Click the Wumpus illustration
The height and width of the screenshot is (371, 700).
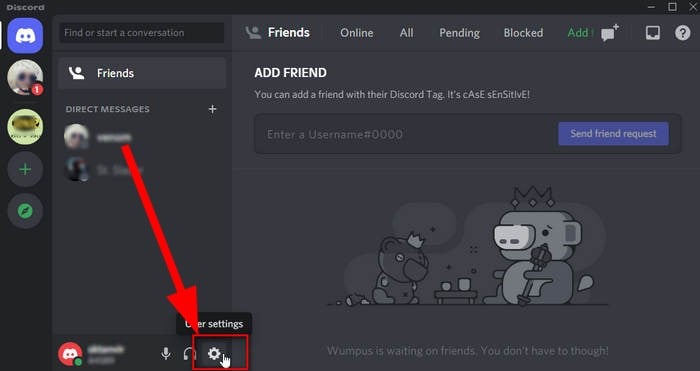point(467,246)
